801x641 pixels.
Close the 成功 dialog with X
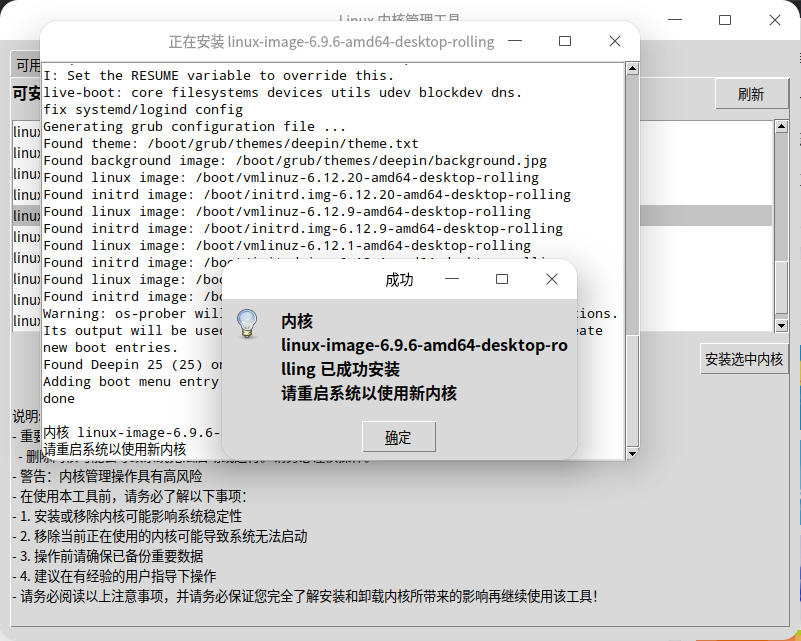(x=552, y=279)
